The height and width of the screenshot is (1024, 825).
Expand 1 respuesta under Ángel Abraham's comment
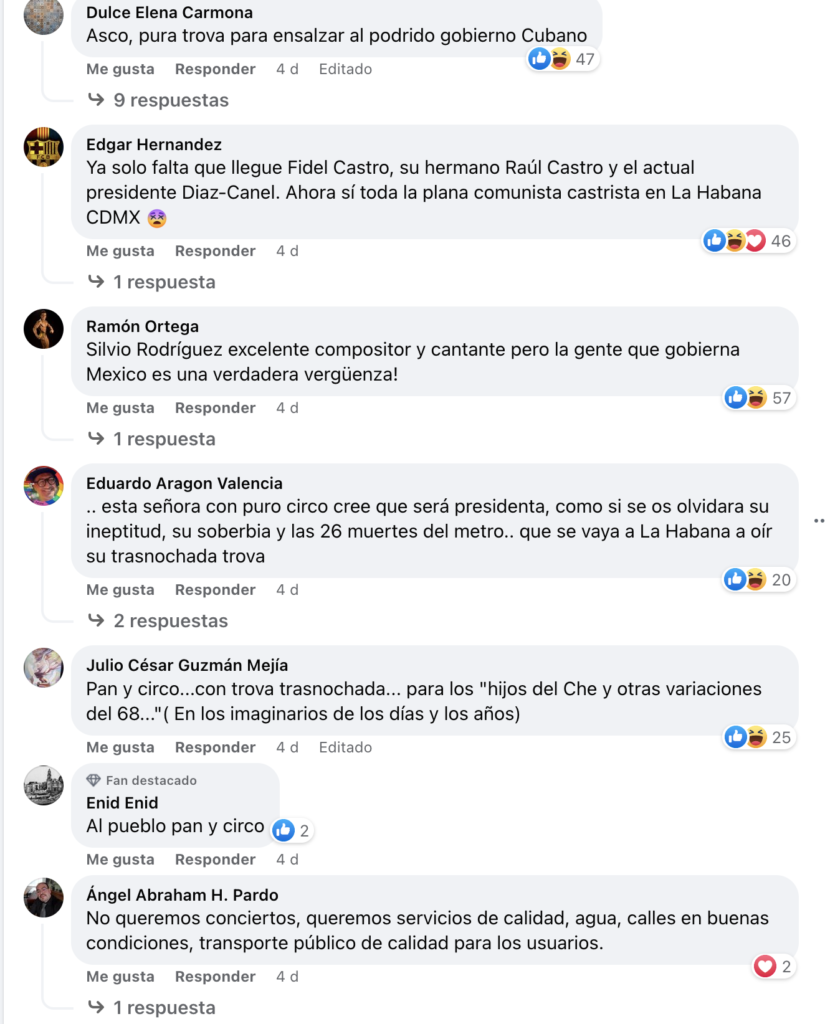pyautogui.click(x=152, y=1008)
